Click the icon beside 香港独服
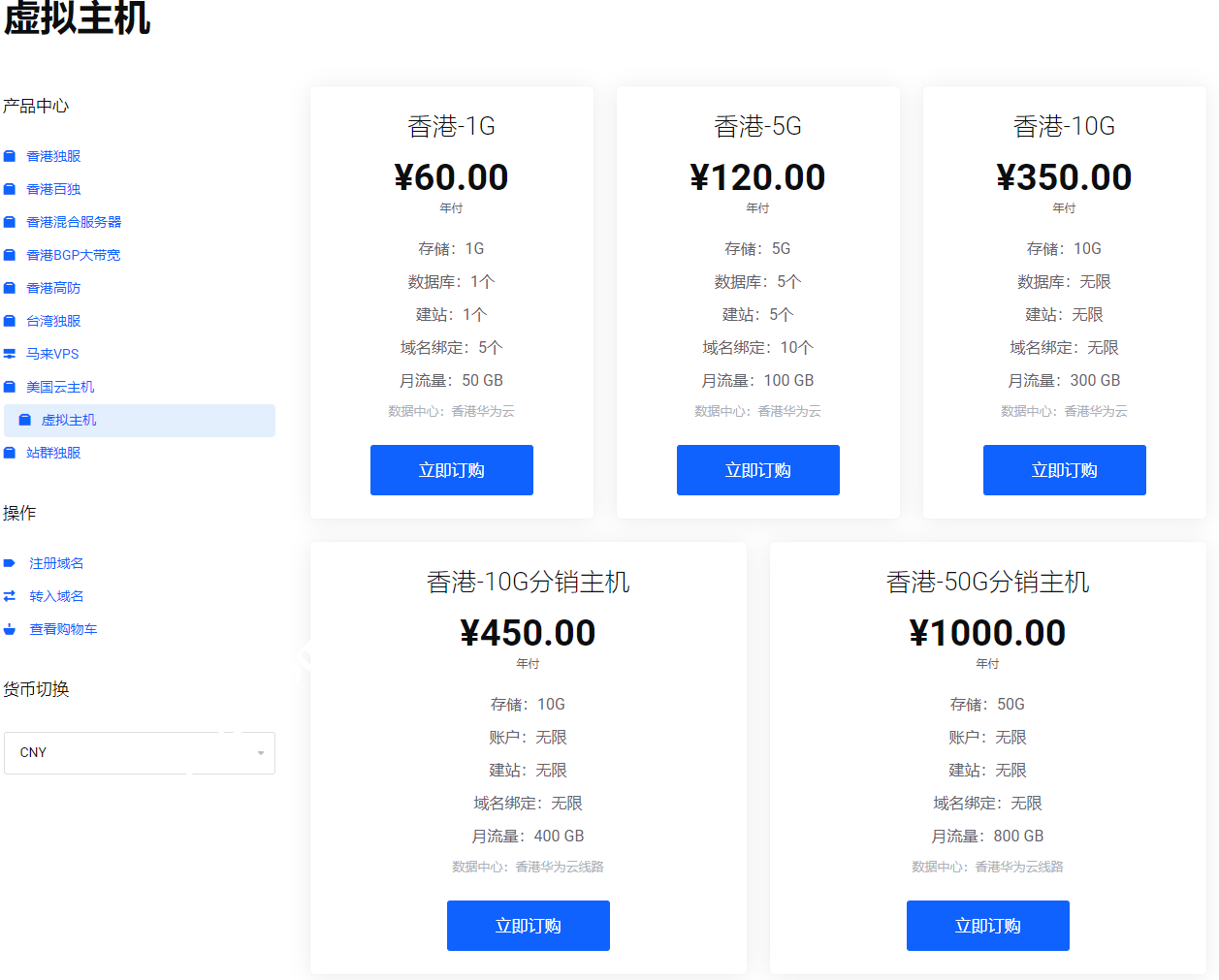 point(10,156)
